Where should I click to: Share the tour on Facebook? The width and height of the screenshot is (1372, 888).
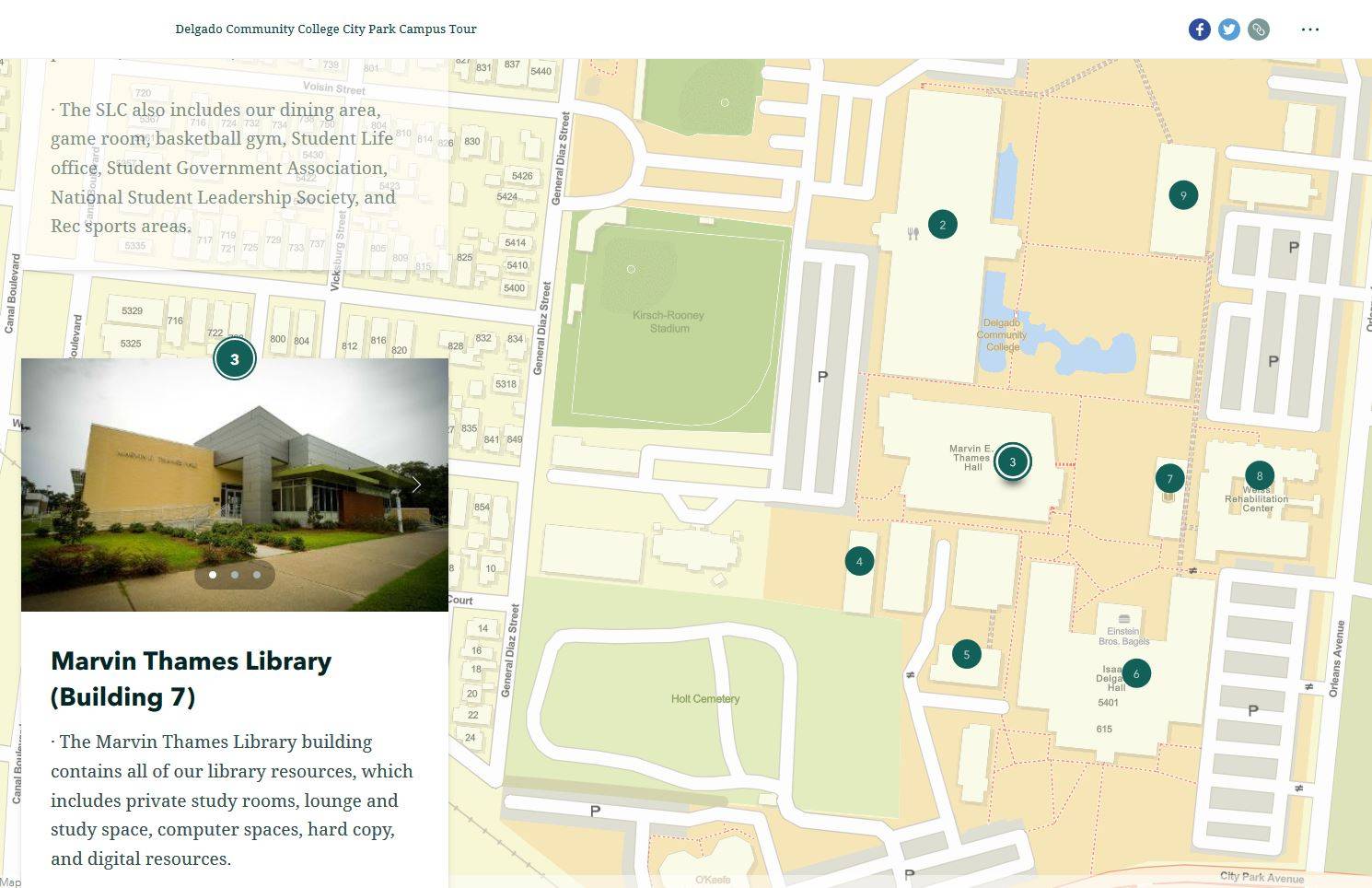[x=1199, y=29]
